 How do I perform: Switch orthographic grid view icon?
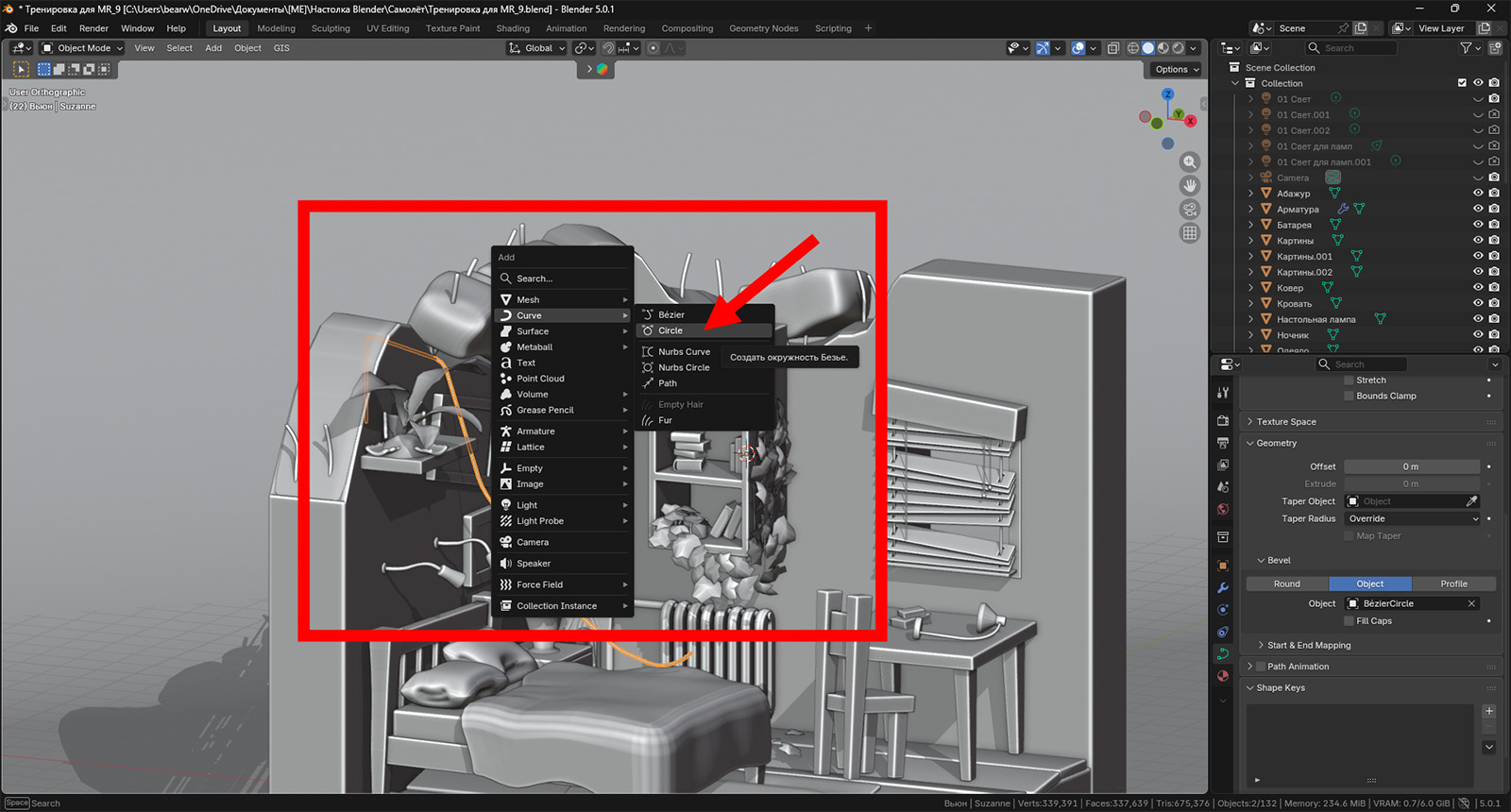pyautogui.click(x=1190, y=233)
